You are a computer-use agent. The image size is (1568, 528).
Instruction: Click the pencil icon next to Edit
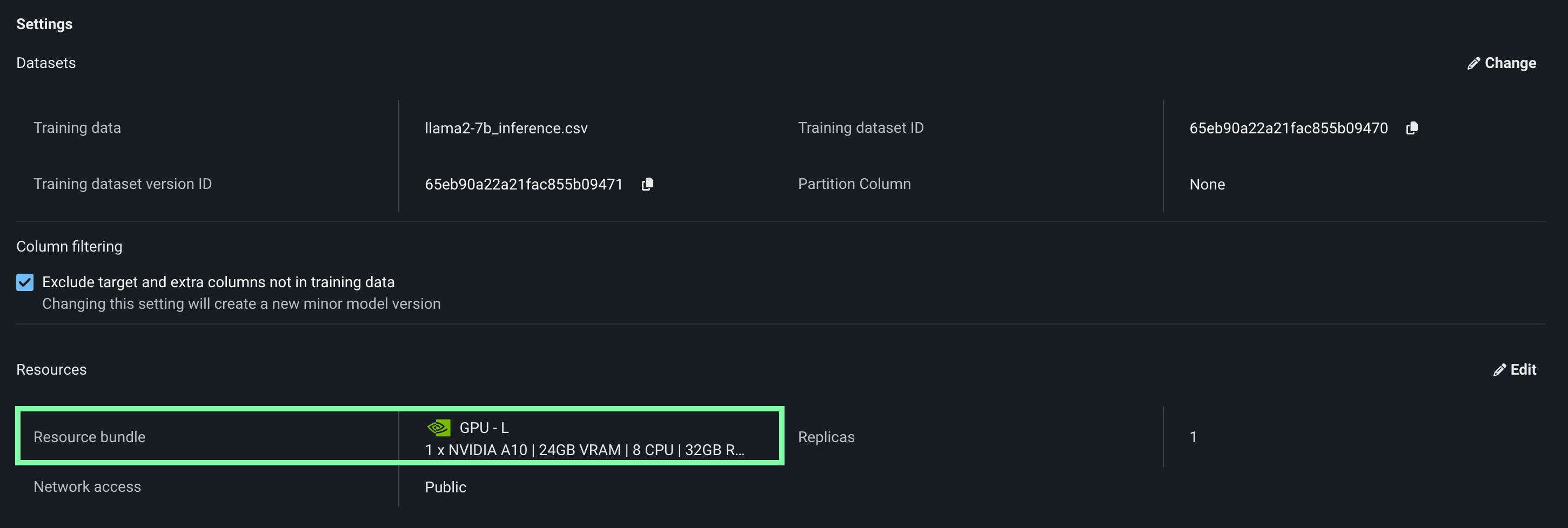1499,370
